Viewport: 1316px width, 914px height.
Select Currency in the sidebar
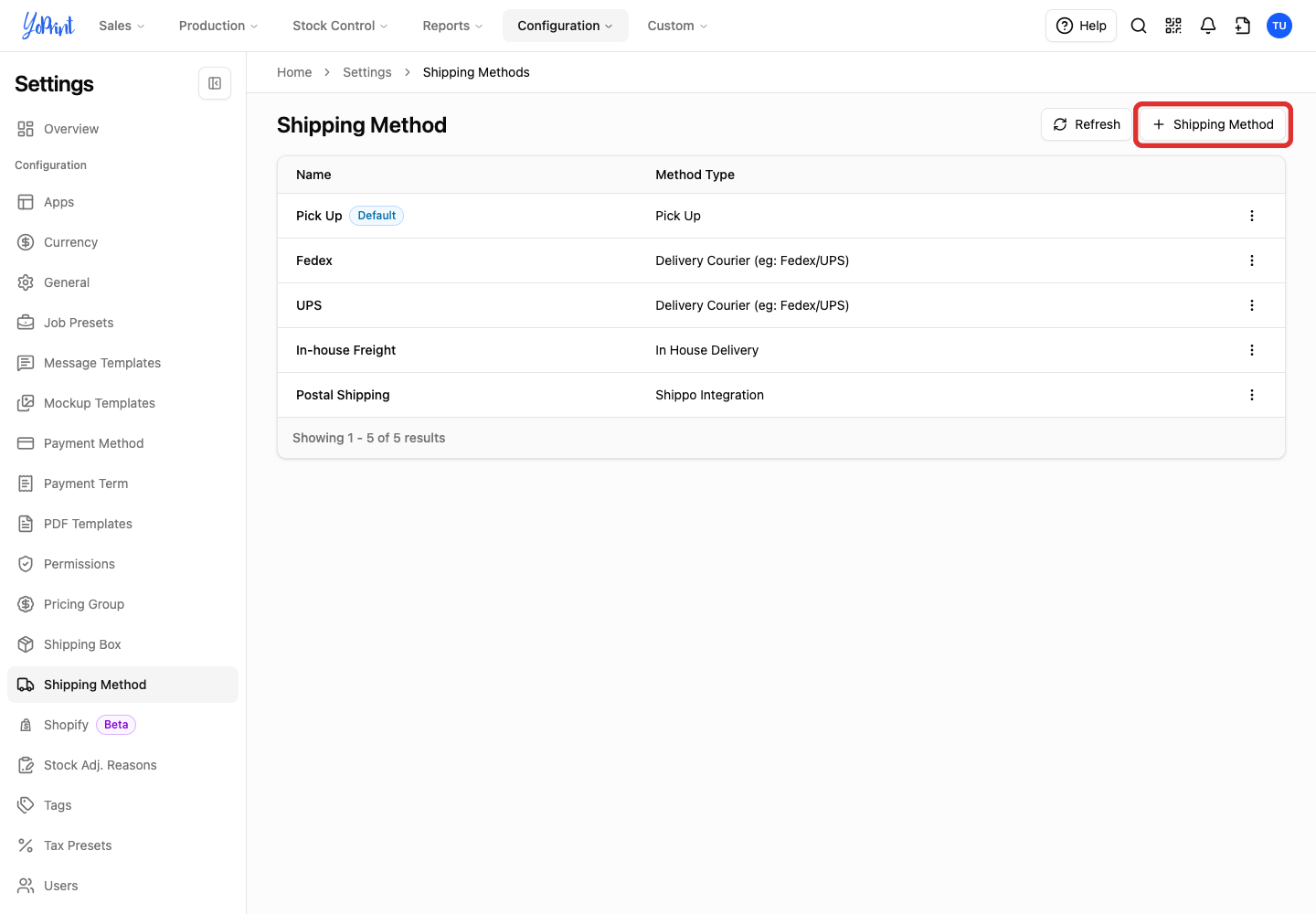point(122,242)
